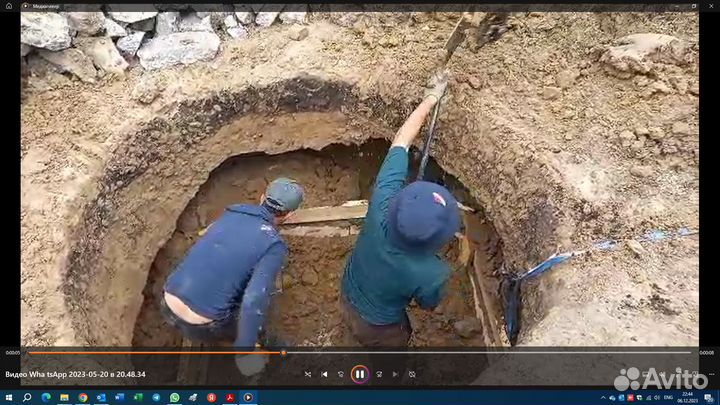This screenshot has height=405, width=720.
Task: Open Windows taskbar search
Action: point(27,397)
